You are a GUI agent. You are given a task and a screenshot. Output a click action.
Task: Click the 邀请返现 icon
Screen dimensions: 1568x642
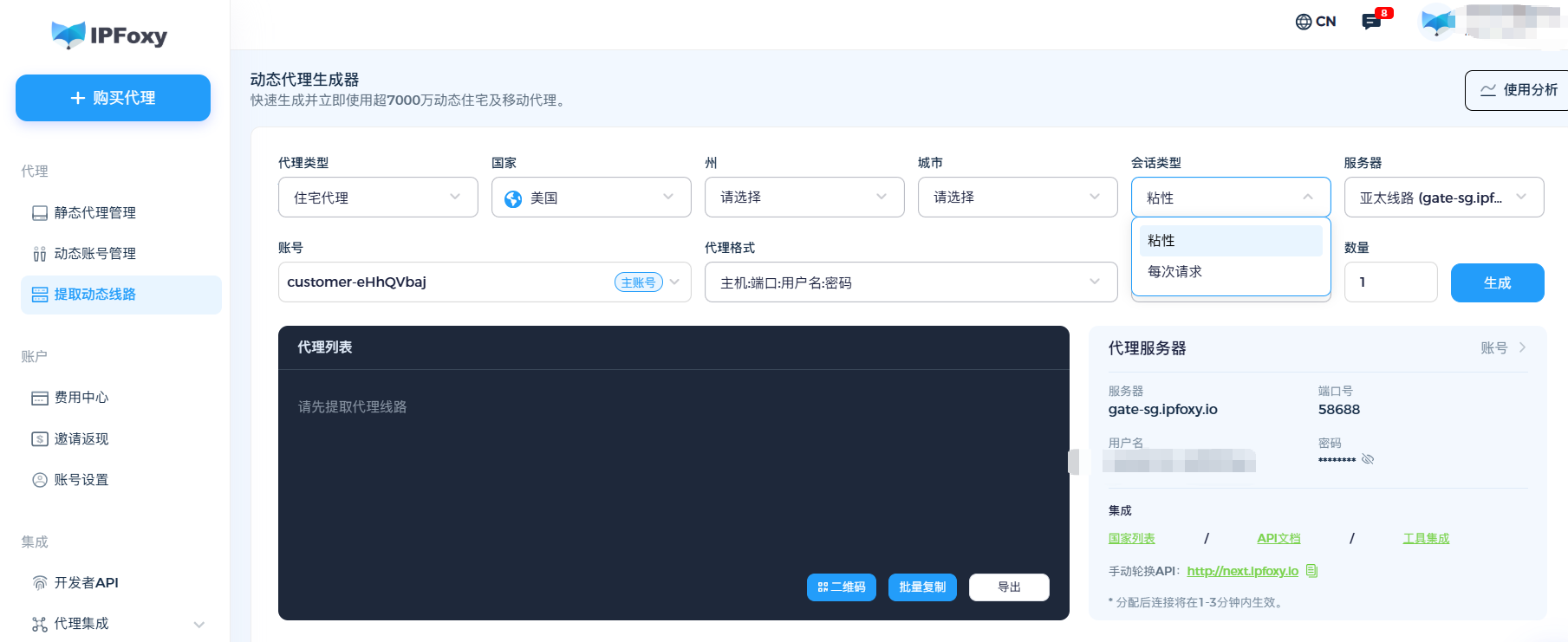point(40,439)
